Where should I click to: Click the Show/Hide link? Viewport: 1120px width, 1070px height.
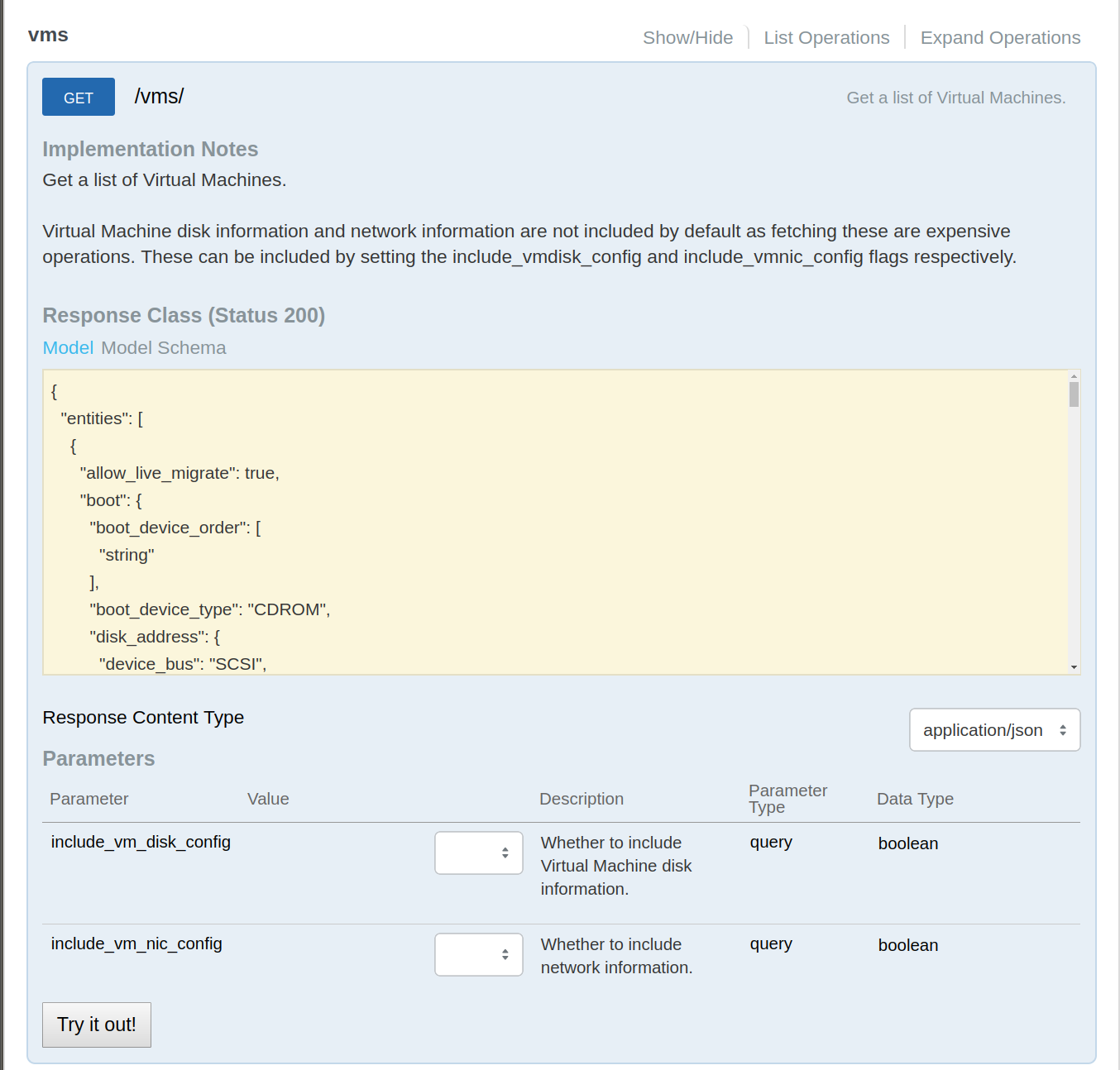688,37
